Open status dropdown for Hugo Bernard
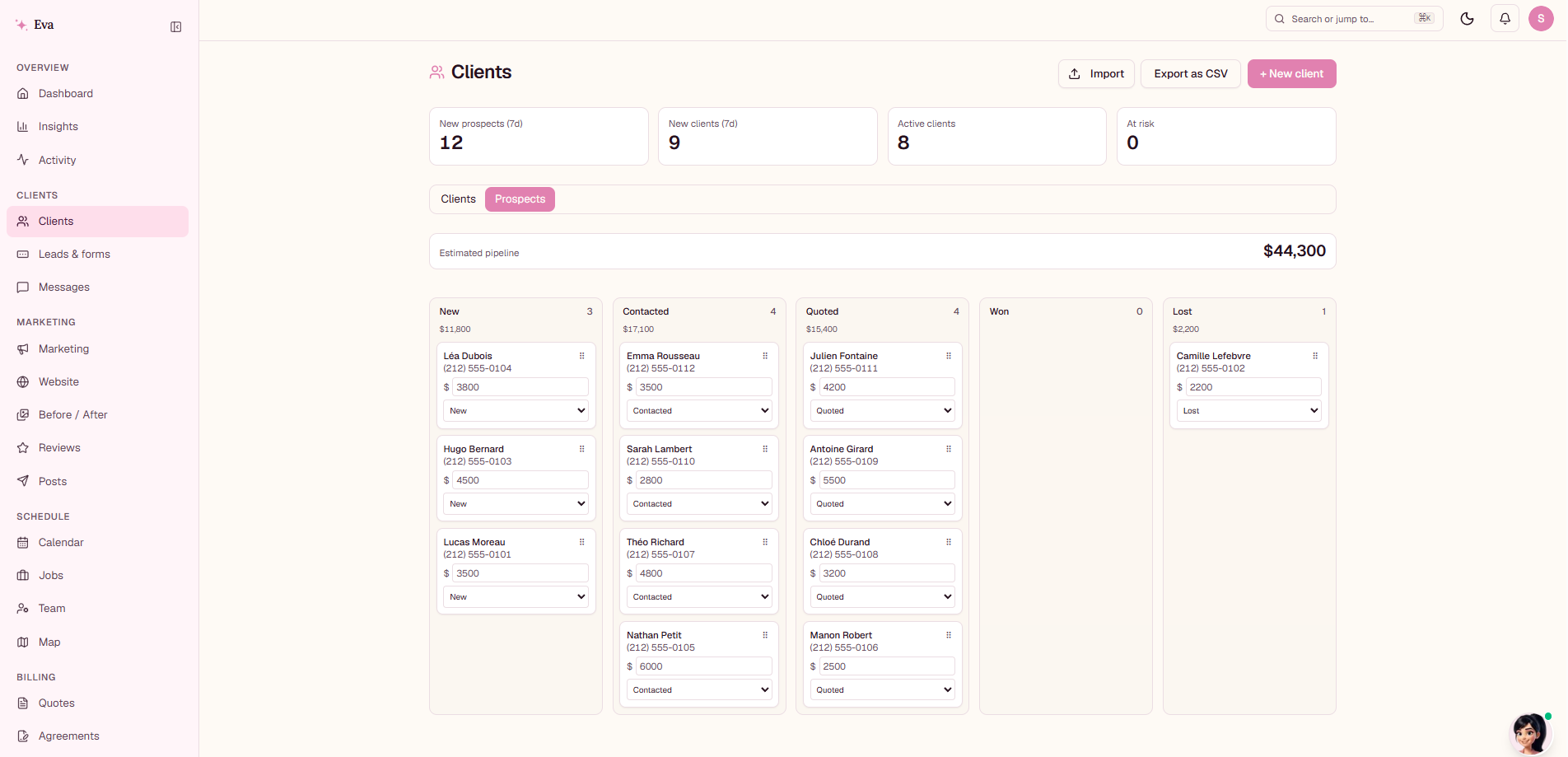Screen dimensions: 1568x757 [516, 504]
